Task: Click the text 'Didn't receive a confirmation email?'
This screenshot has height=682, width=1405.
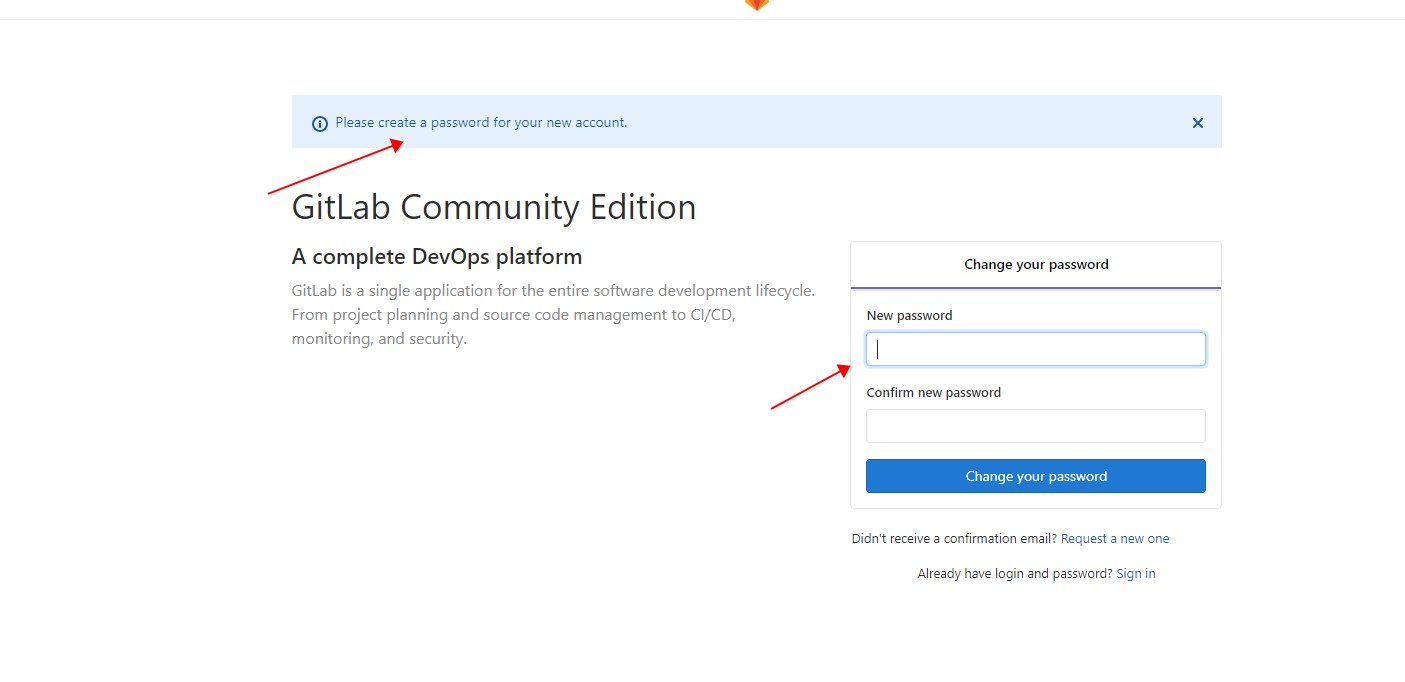Action: (x=954, y=539)
